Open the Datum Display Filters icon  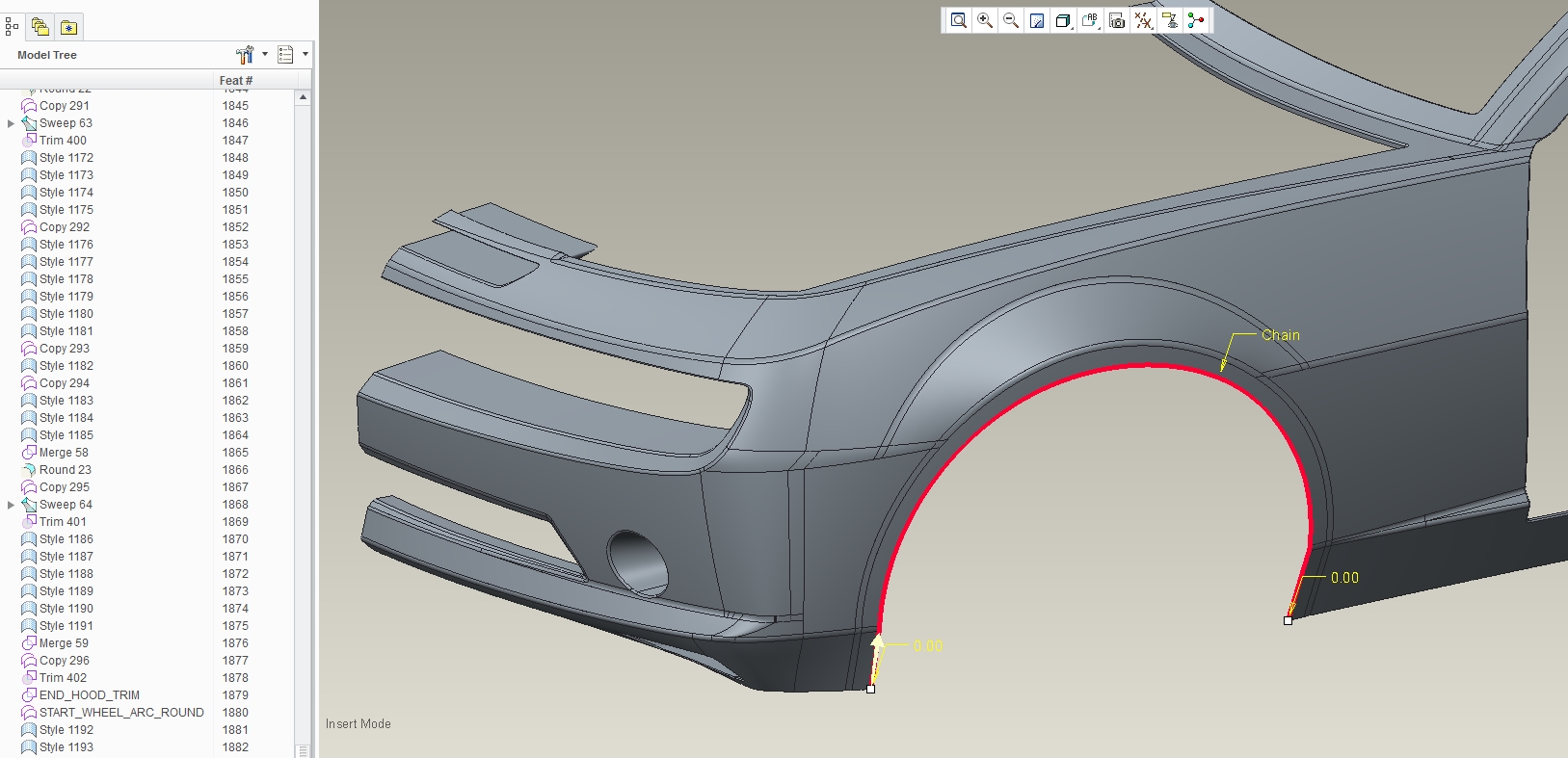coord(1144,20)
